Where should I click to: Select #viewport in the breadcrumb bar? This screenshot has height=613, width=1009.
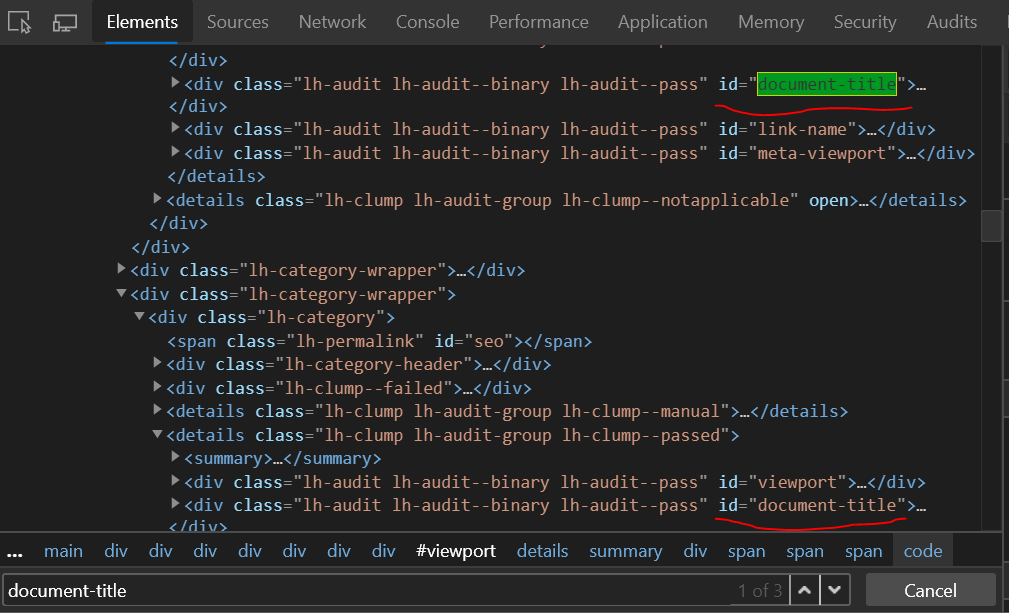click(x=456, y=550)
